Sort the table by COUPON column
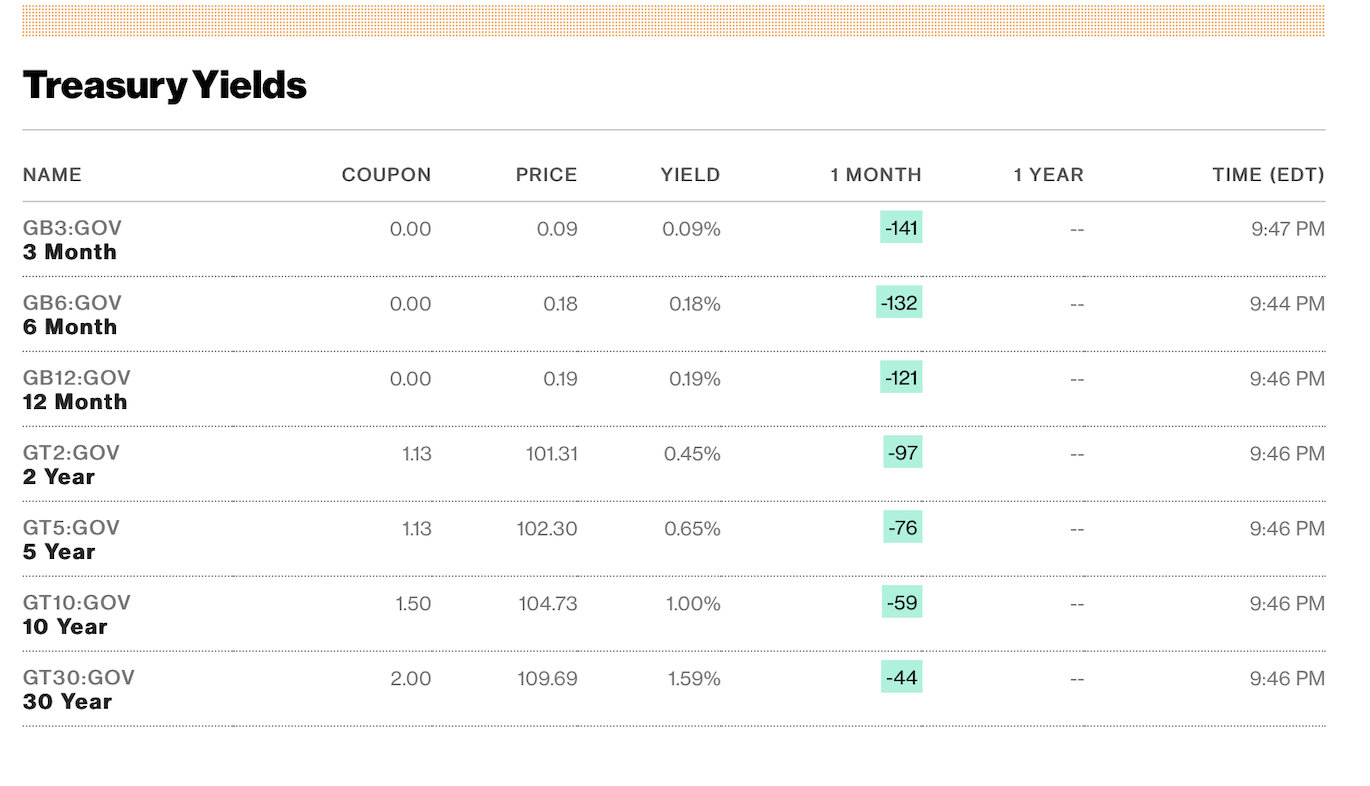Viewport: 1370px width, 786px height. pos(386,174)
